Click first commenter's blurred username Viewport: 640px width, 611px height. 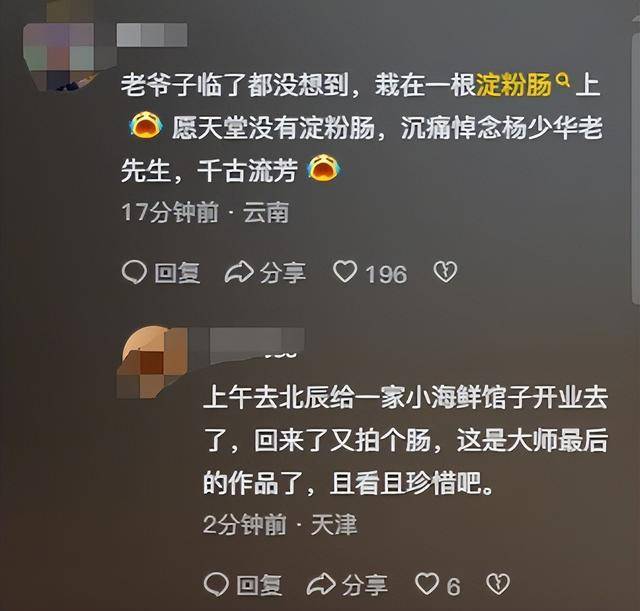tap(152, 35)
